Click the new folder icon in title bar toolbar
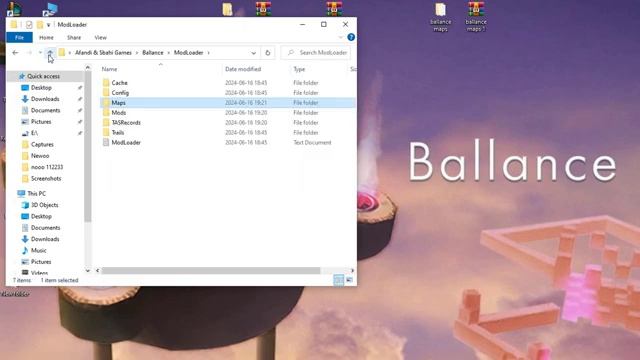The image size is (640, 360). [x=40, y=25]
